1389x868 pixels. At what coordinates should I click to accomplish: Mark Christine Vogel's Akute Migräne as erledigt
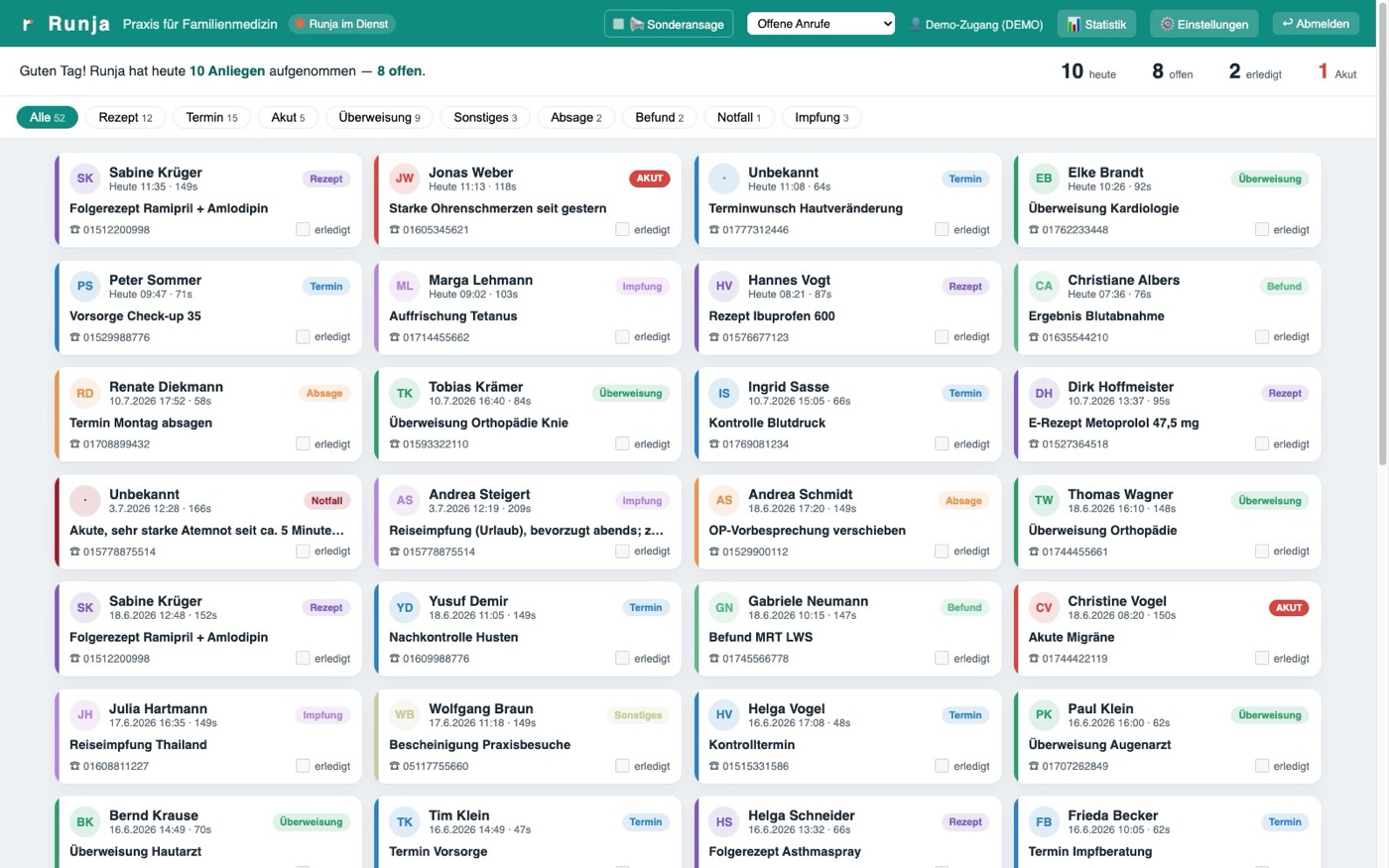click(1262, 658)
